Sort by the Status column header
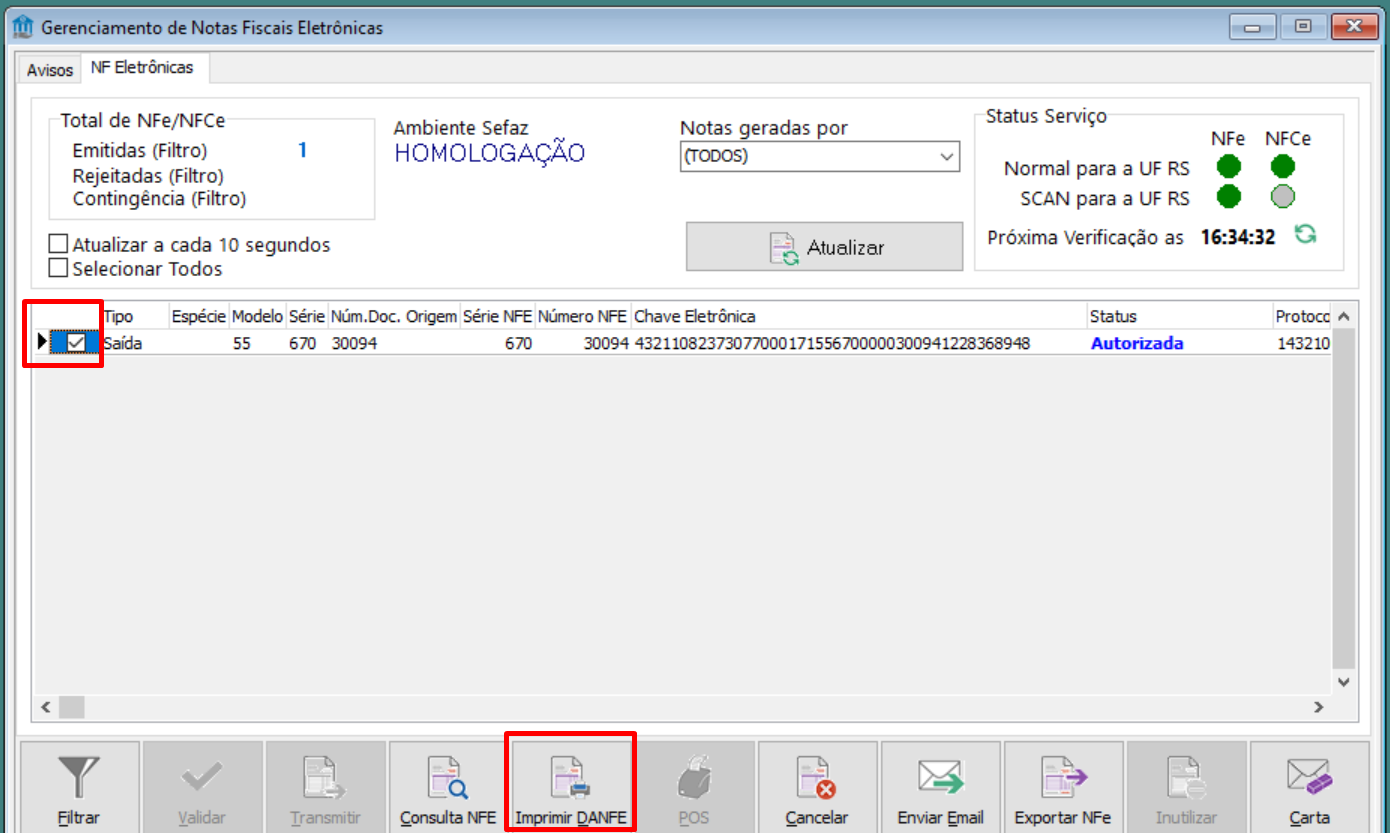 pos(1180,316)
